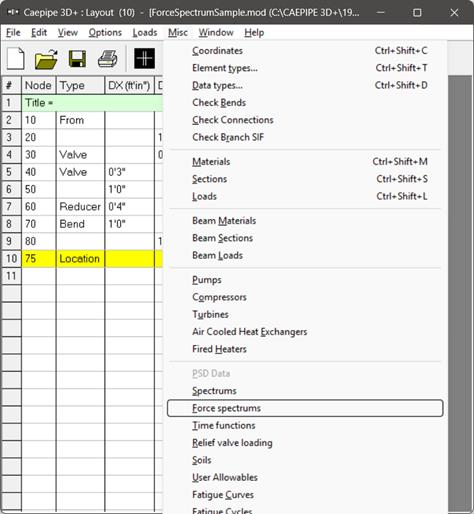Image resolution: width=474 pixels, height=514 pixels.
Task: Select node 20 cell
Action: point(39,137)
